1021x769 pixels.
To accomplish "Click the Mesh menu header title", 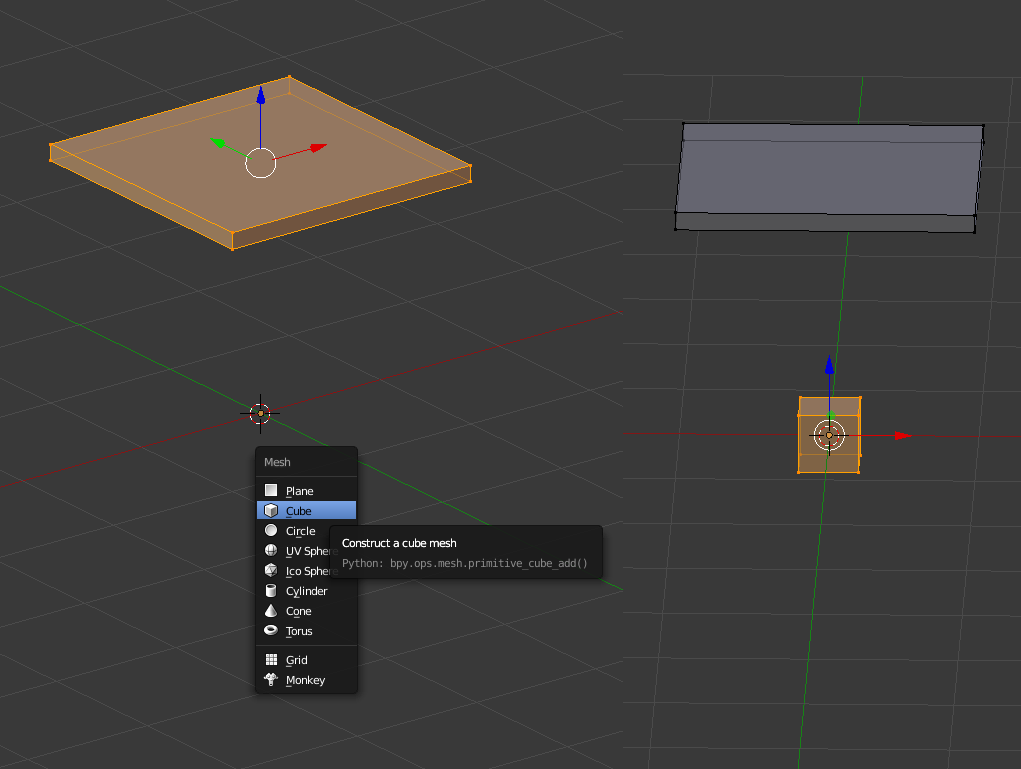I will click(278, 462).
